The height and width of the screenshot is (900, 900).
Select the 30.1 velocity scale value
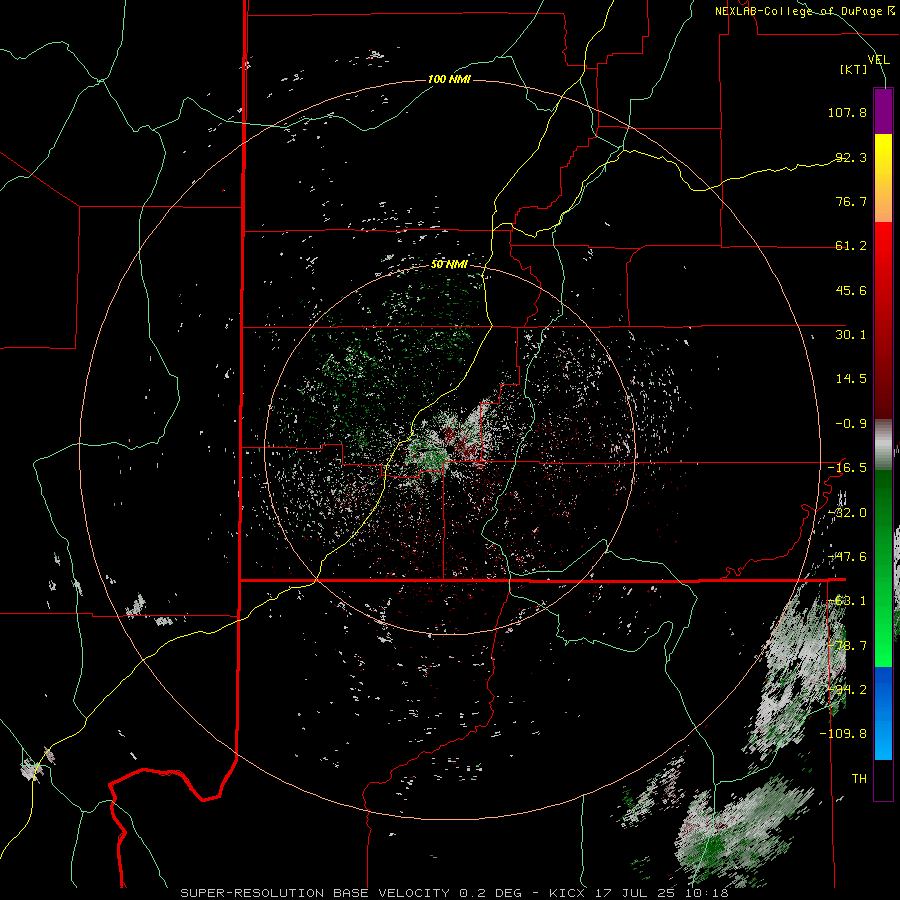(x=851, y=335)
